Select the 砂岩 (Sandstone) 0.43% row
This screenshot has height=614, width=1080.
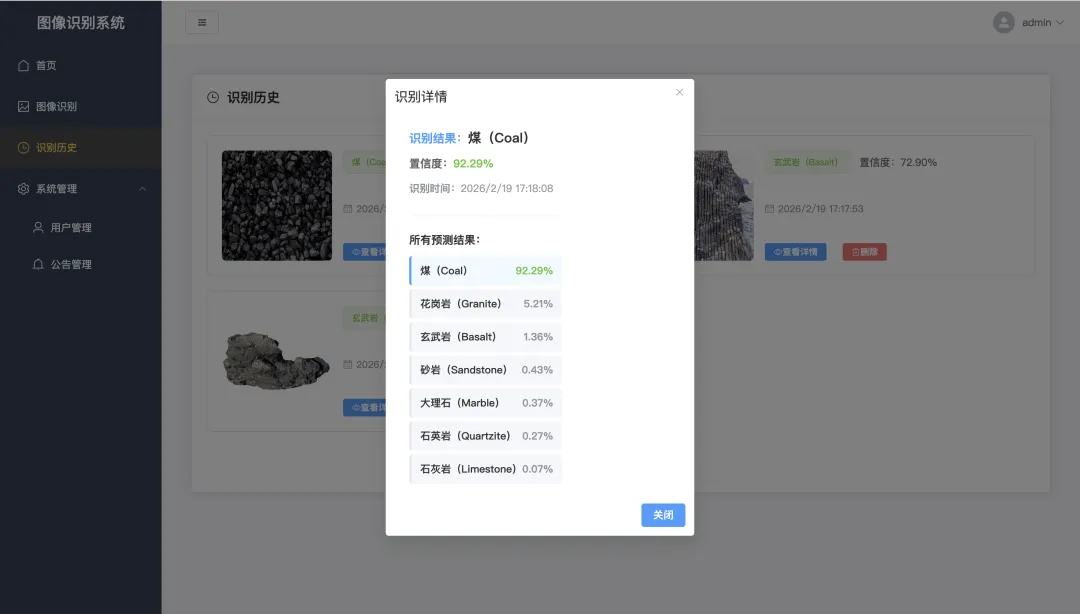[x=486, y=370]
